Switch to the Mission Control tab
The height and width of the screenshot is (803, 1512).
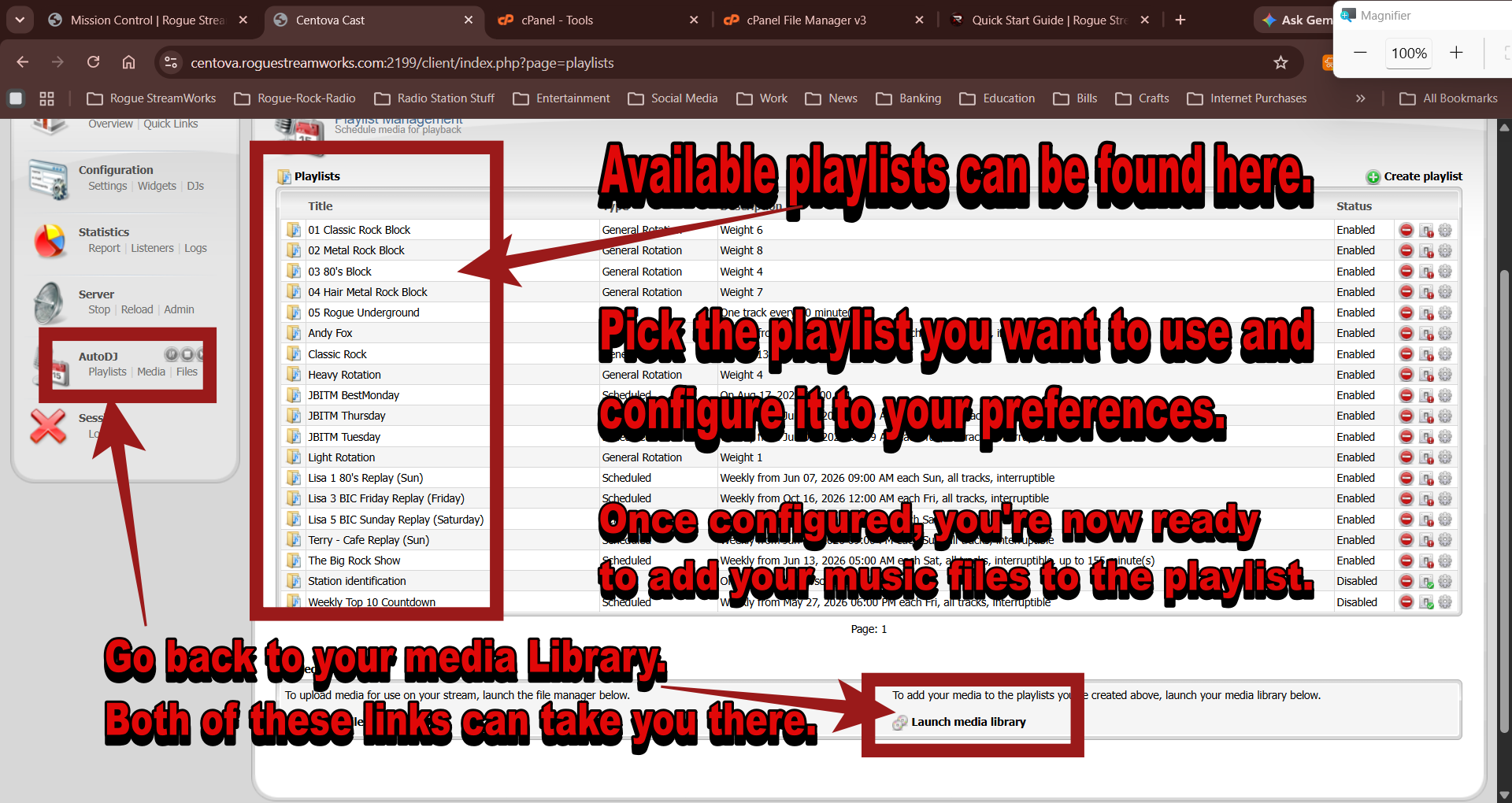(x=148, y=20)
